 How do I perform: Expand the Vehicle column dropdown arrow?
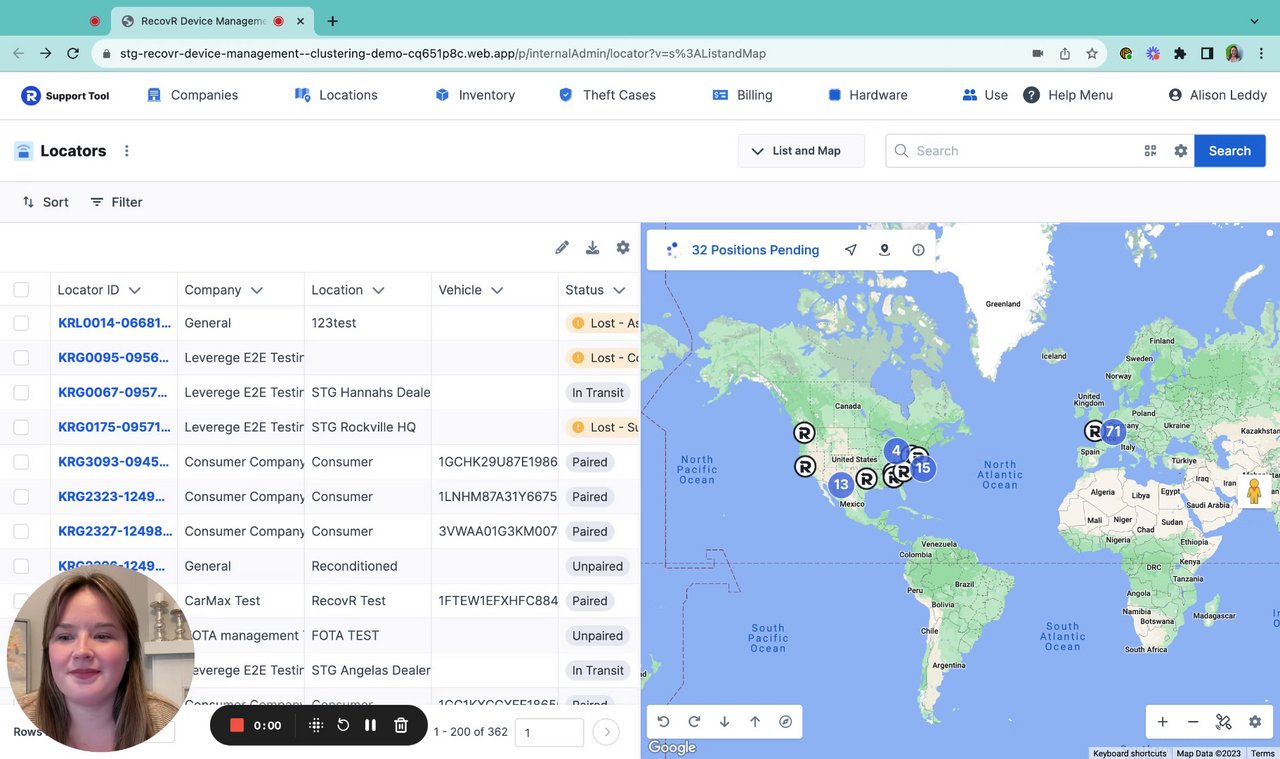(x=497, y=290)
